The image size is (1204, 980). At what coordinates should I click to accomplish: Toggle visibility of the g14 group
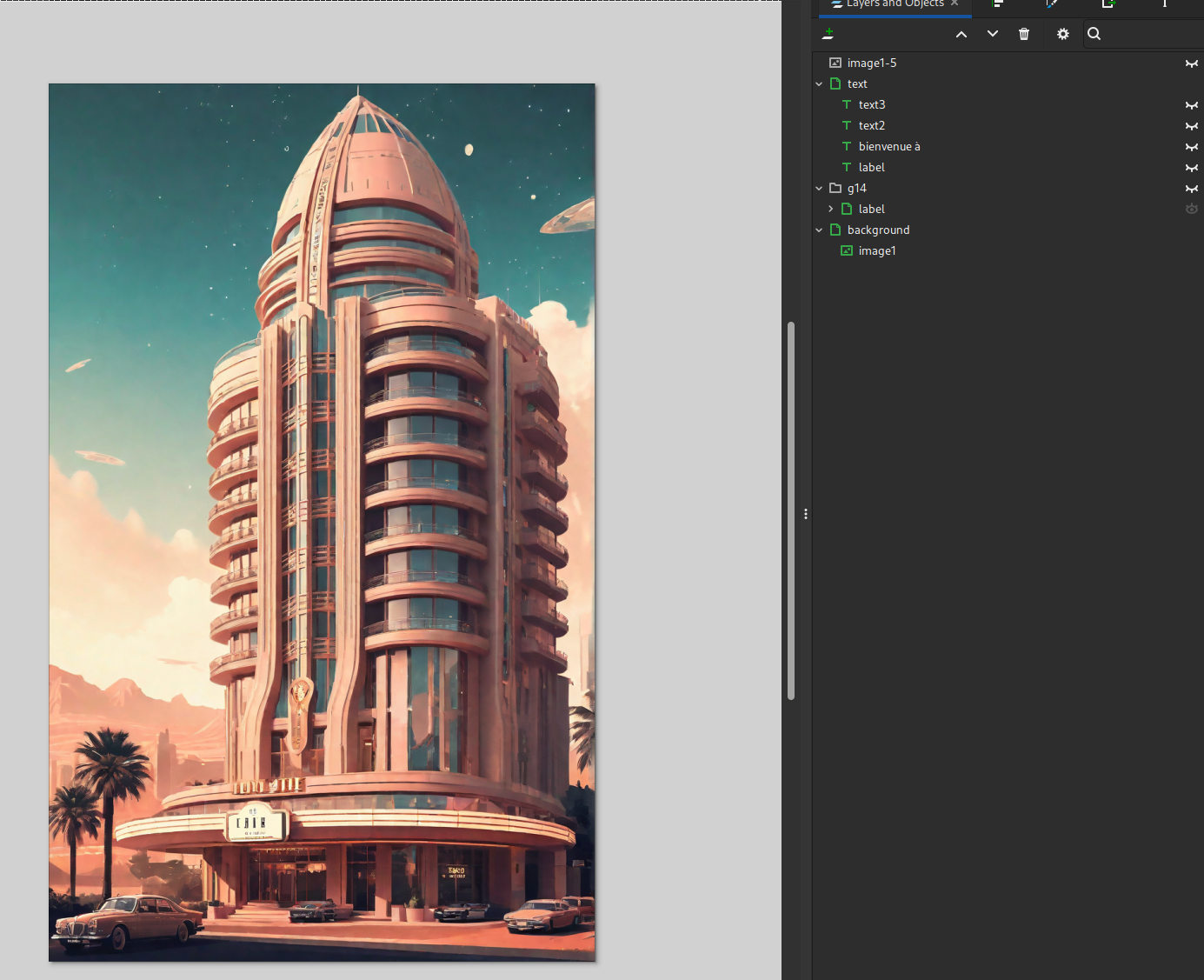coord(1191,189)
